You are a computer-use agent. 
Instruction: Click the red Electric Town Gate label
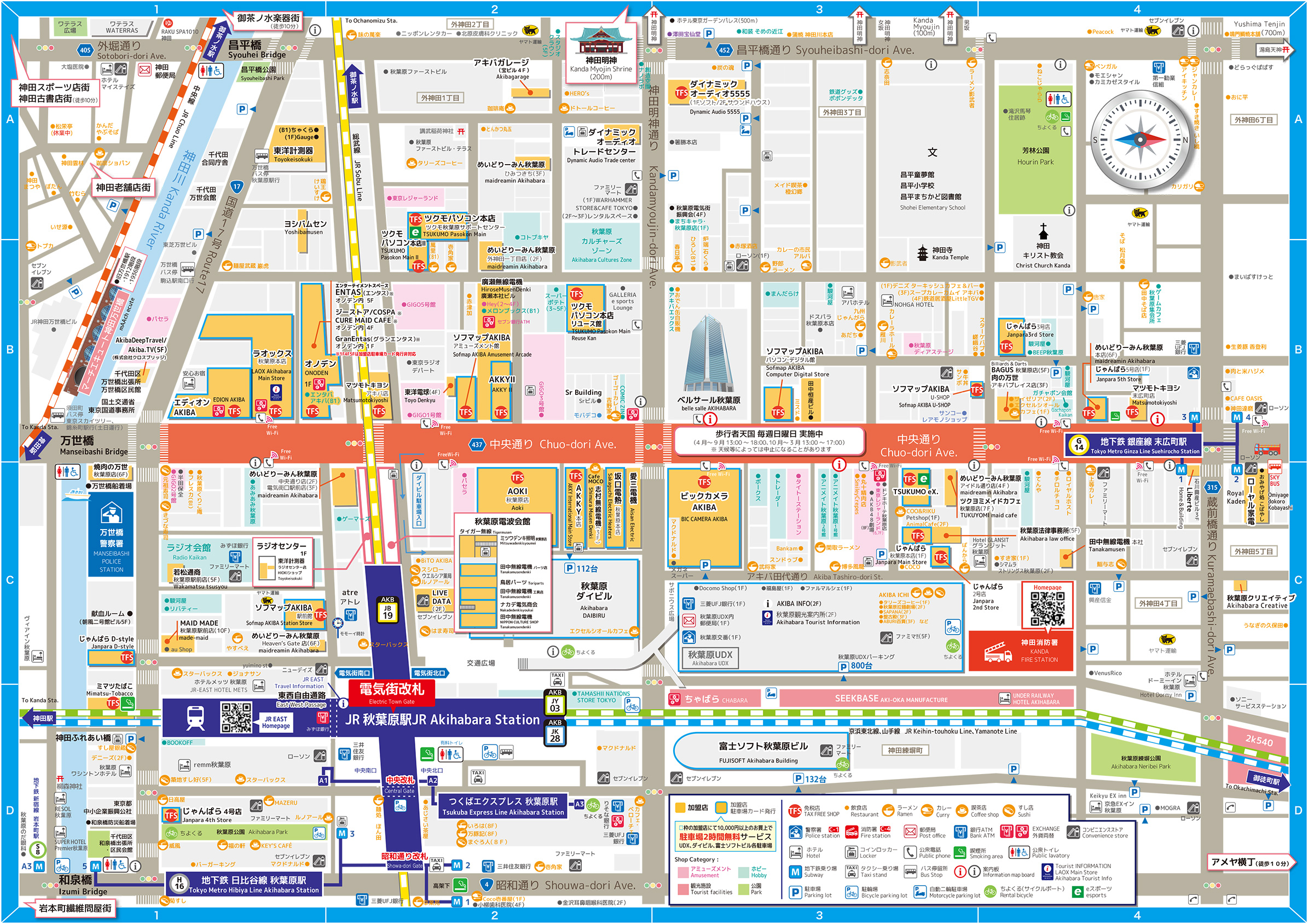tap(391, 694)
